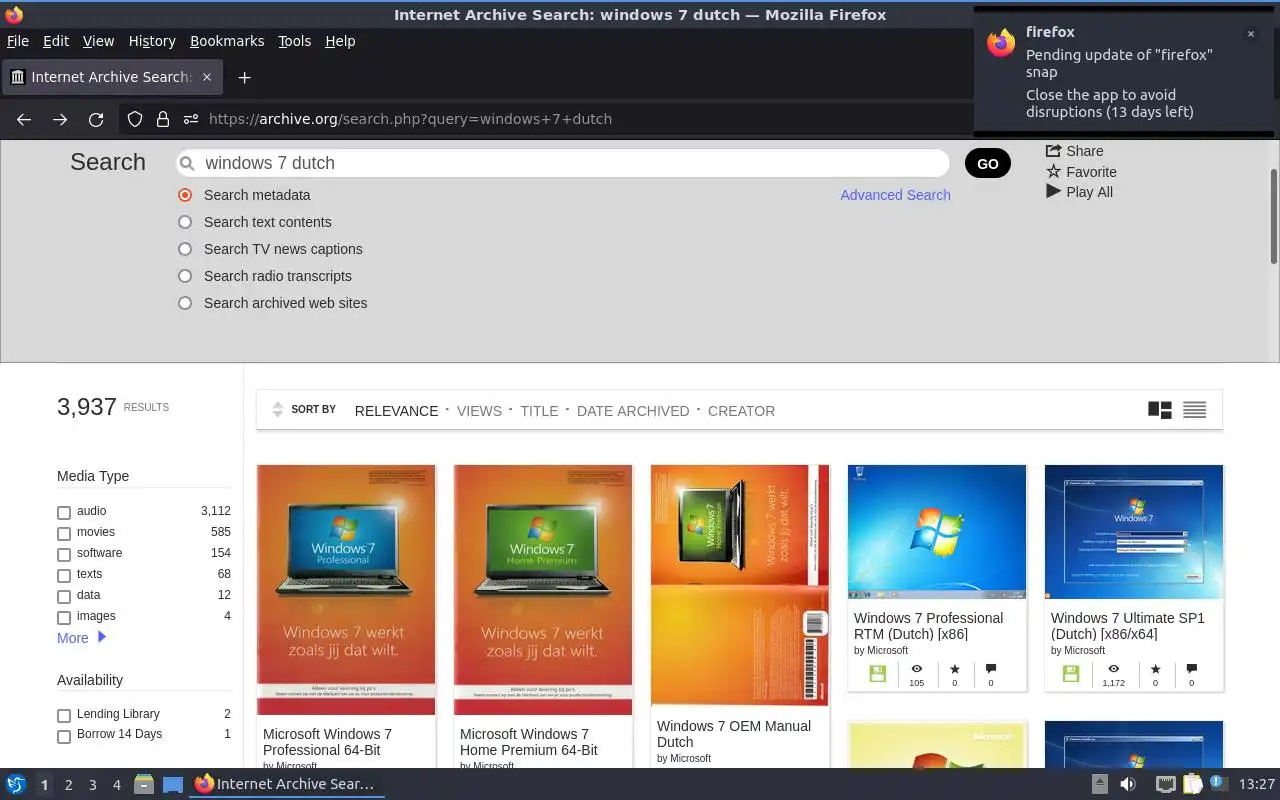The image size is (1280, 800).
Task: Click software floppy icon for Windows 7 Ultimate SP1
Action: tap(1070, 674)
